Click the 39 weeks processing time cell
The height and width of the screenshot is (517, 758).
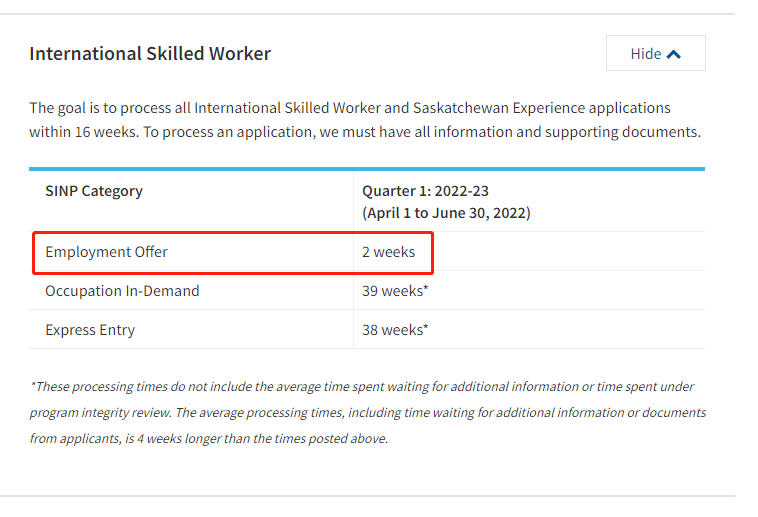(x=395, y=291)
